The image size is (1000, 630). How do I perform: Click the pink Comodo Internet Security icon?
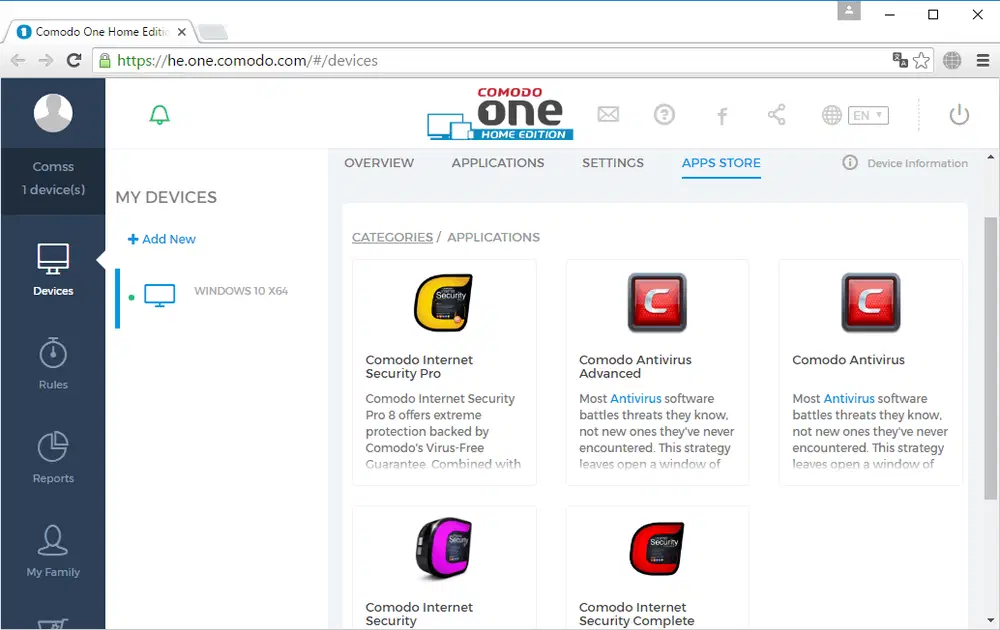tap(443, 548)
